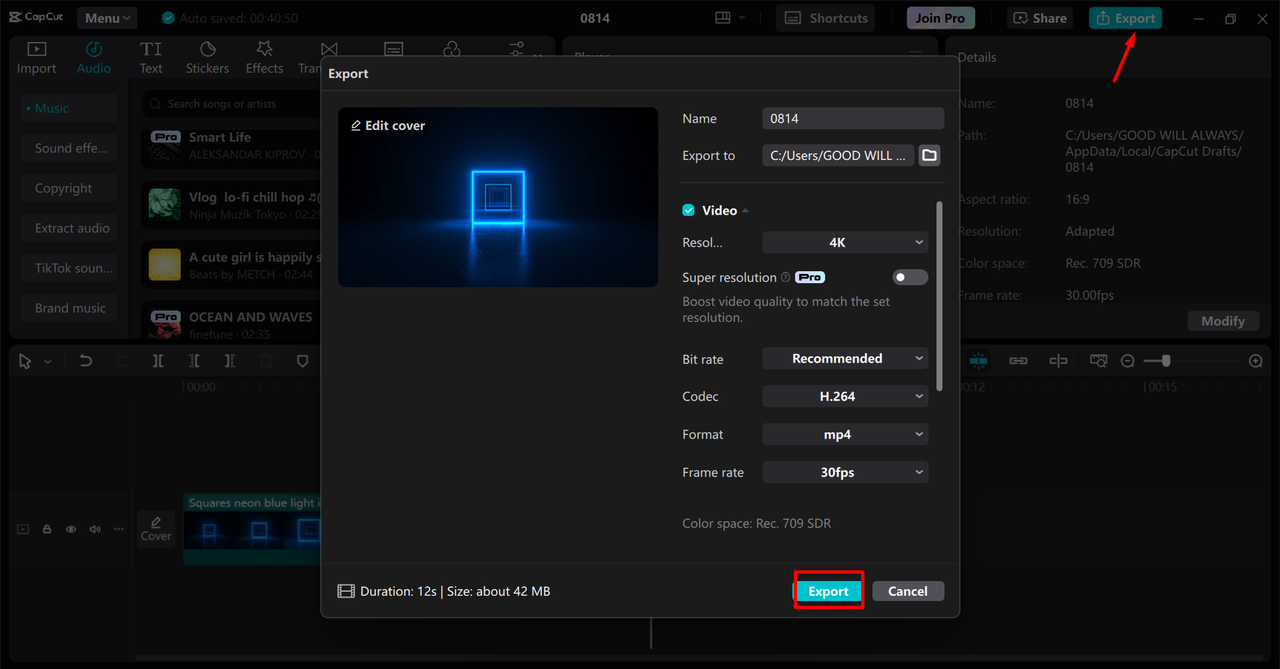Viewport: 1280px width, 669px height.
Task: Open the Import media tab
Action: click(36, 58)
